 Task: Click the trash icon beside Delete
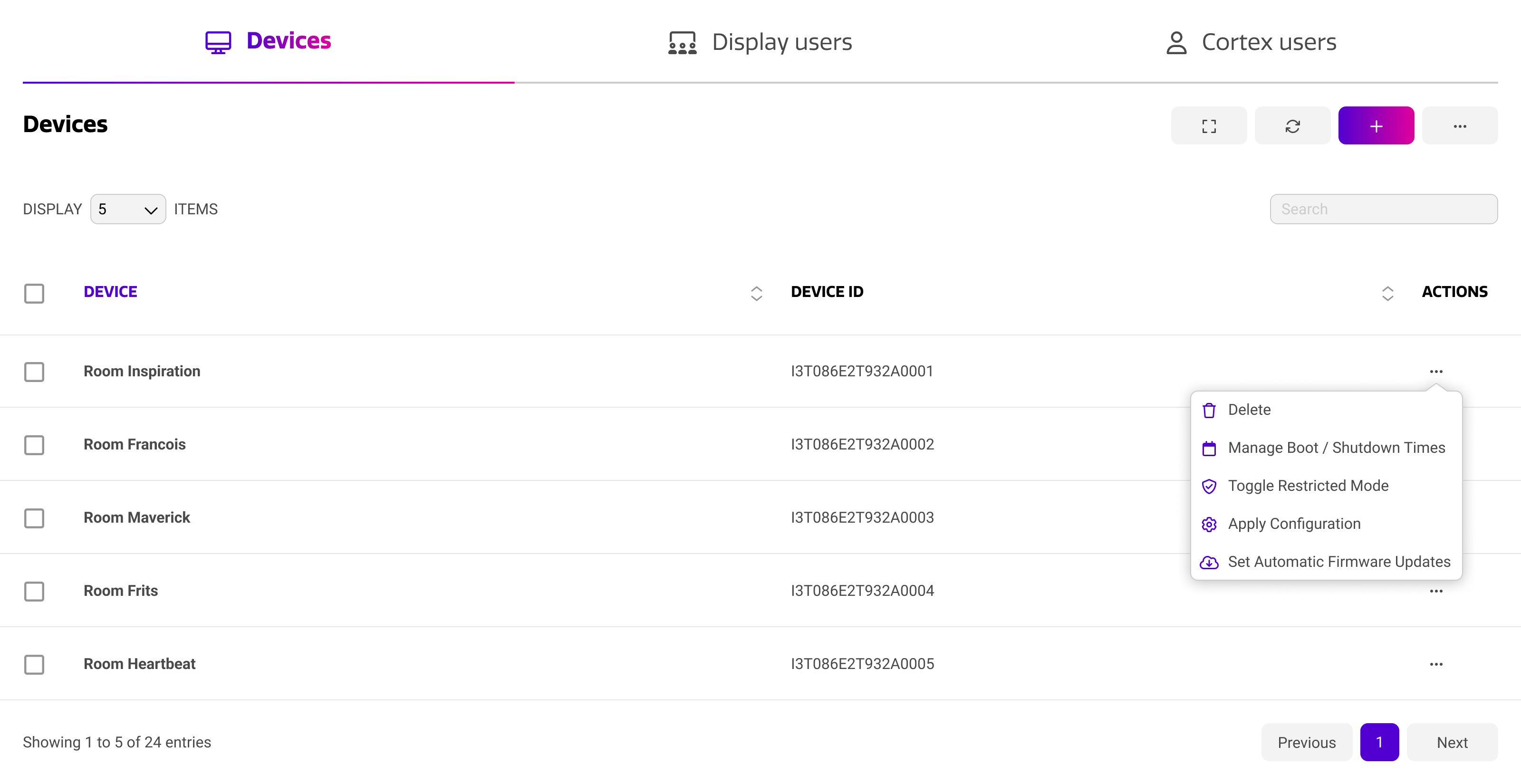(x=1209, y=411)
